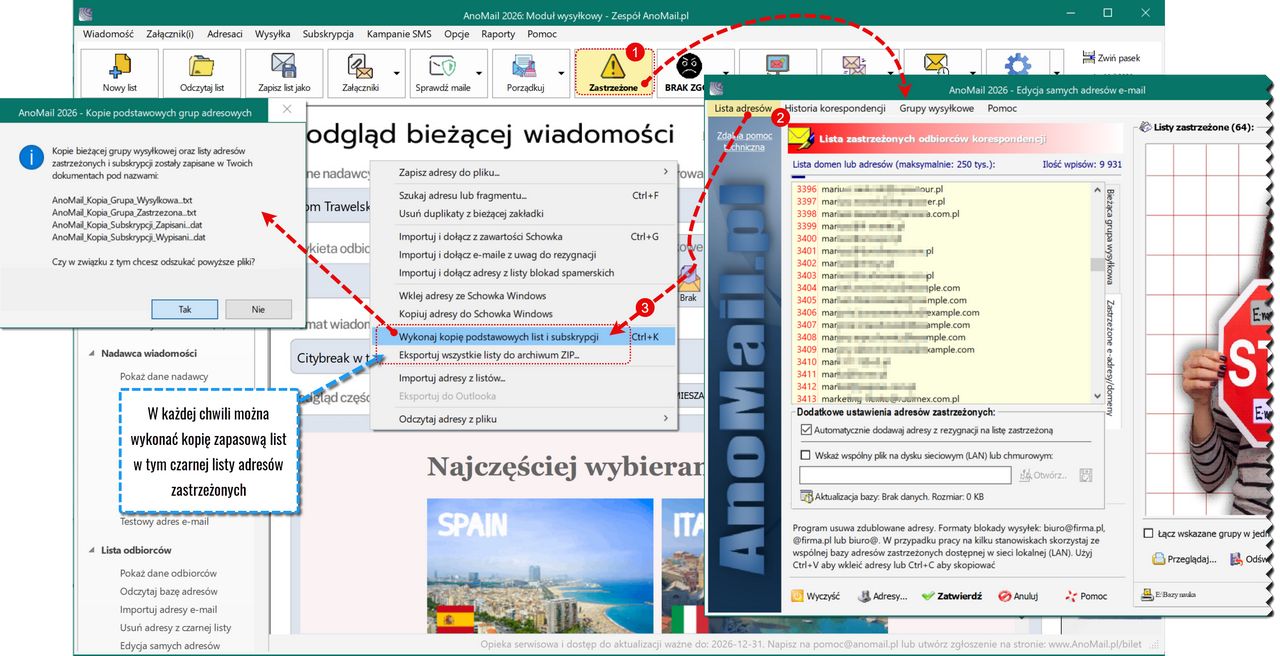Image resolution: width=1280 pixels, height=656 pixels.
Task: Click the Zwiń pasek icon
Action: pyautogui.click(x=1088, y=58)
